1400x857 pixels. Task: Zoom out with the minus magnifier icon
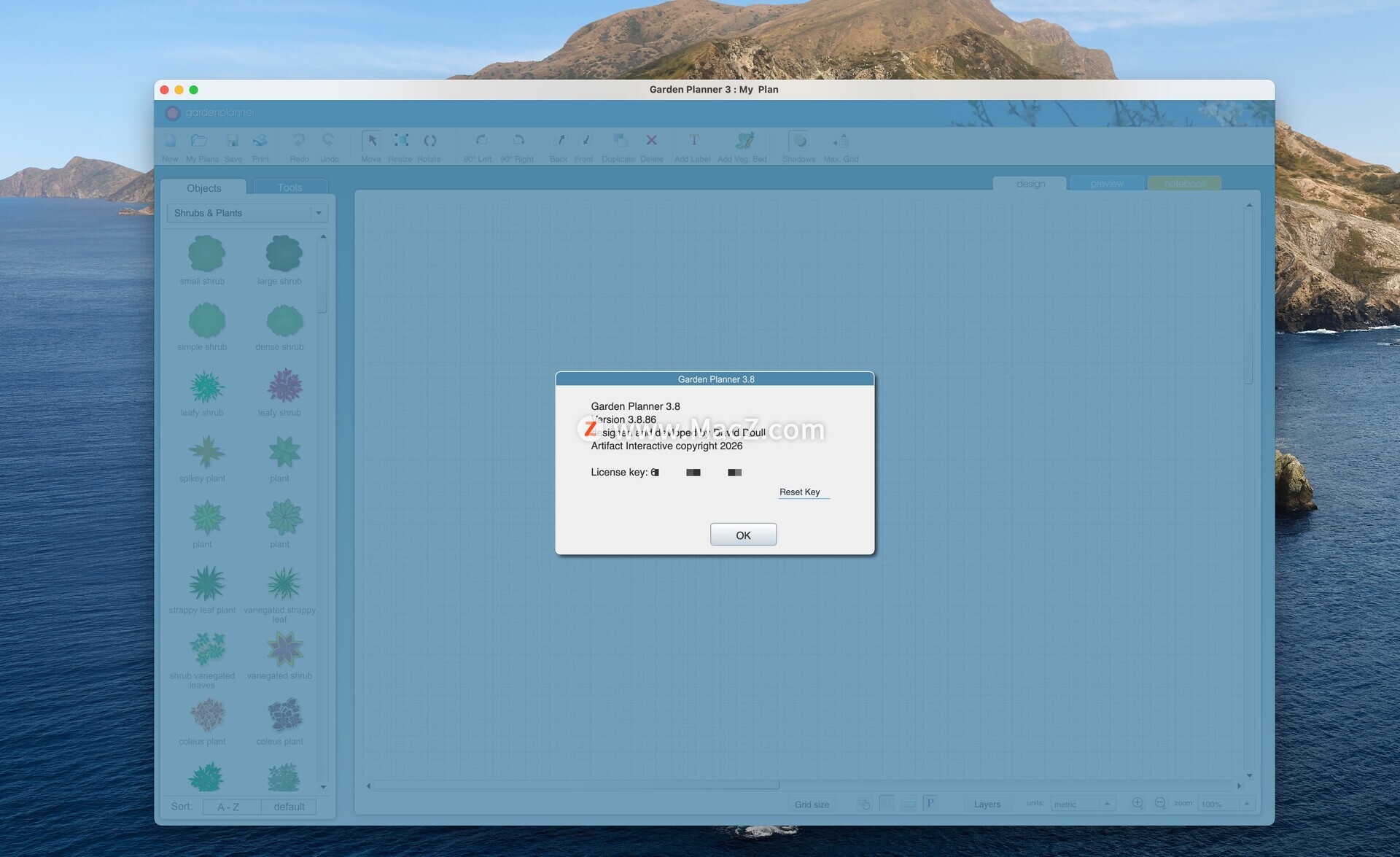1160,804
